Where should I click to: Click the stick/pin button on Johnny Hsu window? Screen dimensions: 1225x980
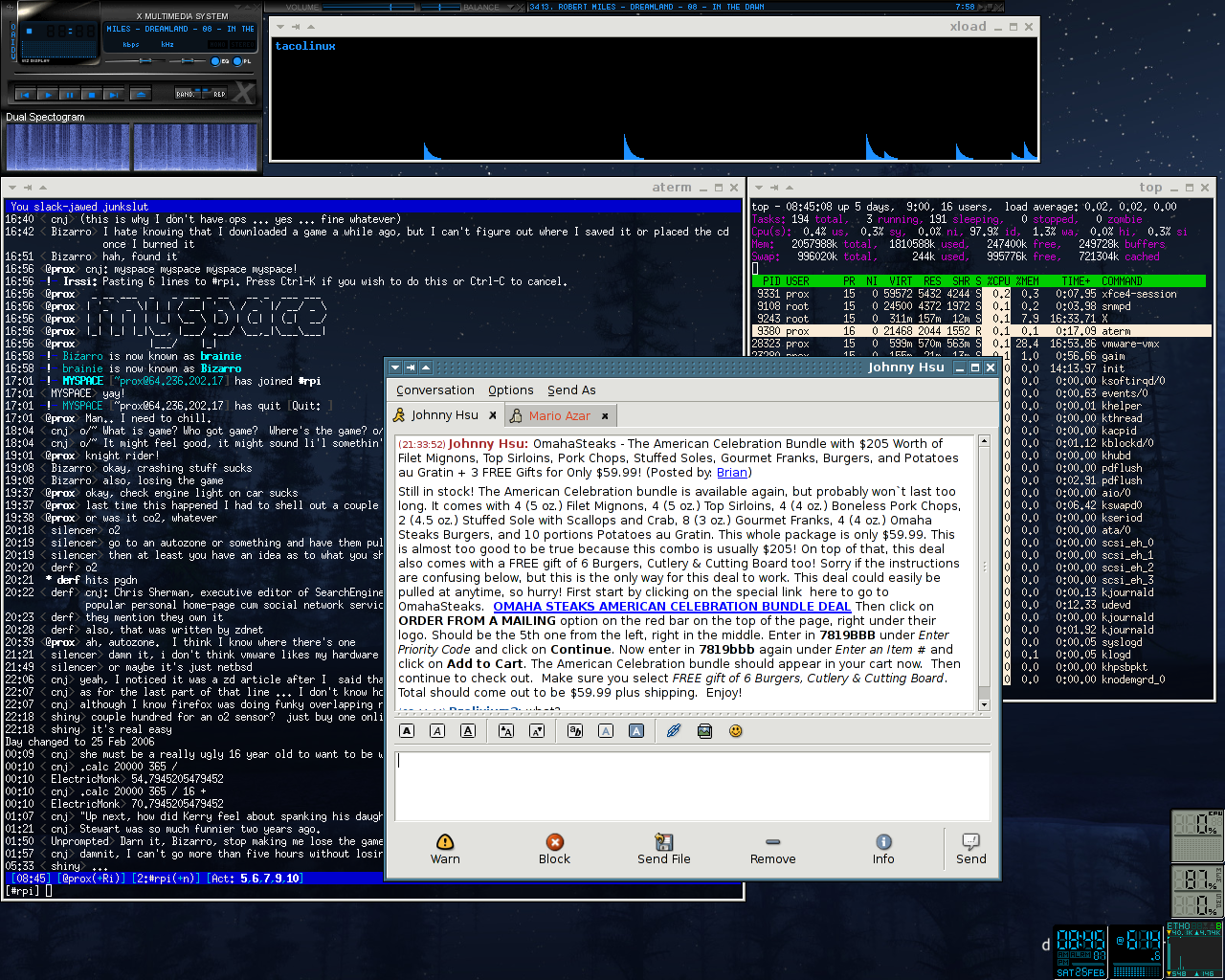pos(411,367)
